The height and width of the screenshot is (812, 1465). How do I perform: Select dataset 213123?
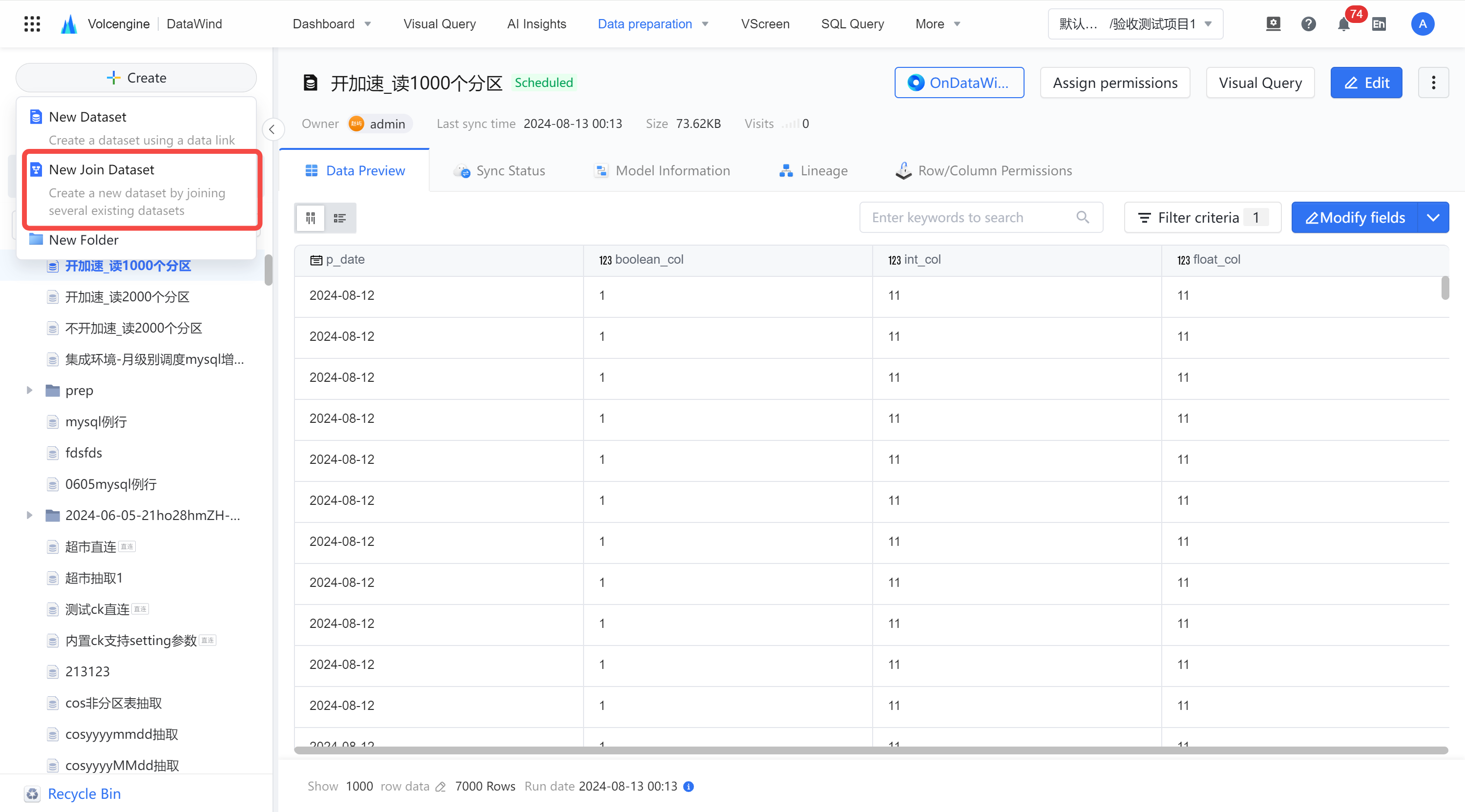(x=87, y=671)
